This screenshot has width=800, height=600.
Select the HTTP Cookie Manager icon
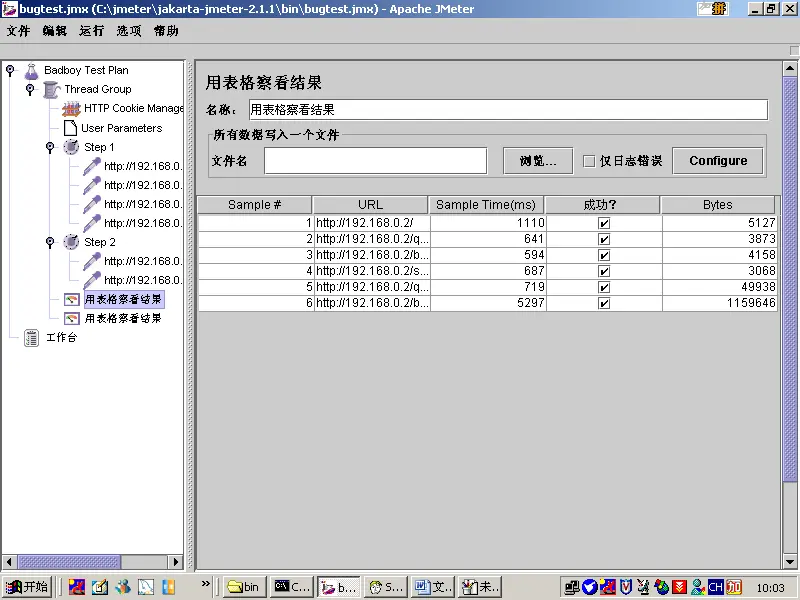71,109
